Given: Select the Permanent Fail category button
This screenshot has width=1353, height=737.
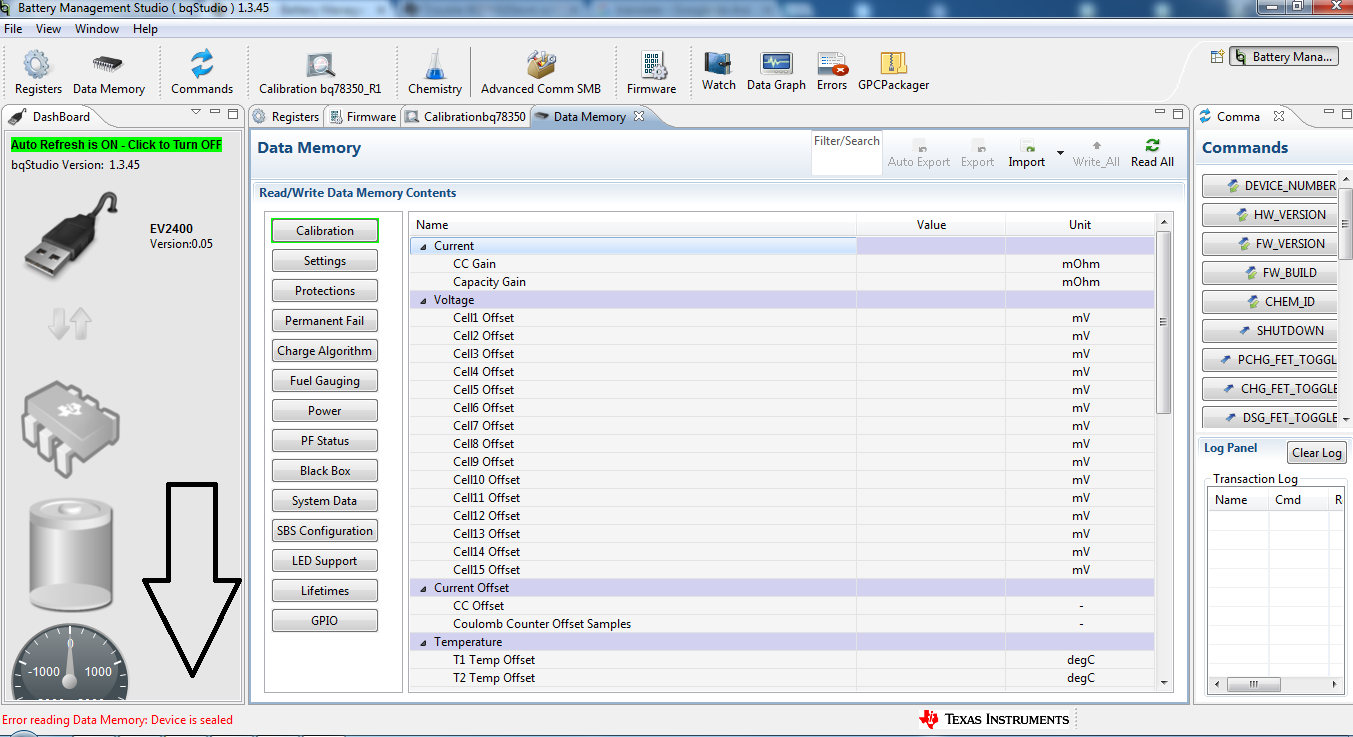Looking at the screenshot, I should (325, 321).
